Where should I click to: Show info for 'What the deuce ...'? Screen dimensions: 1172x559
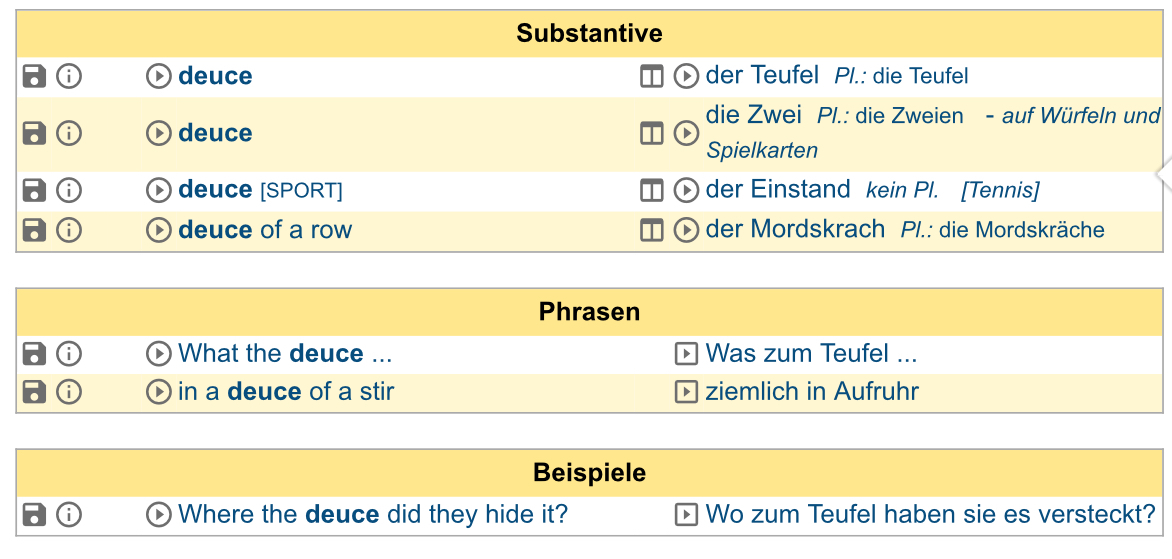click(69, 353)
